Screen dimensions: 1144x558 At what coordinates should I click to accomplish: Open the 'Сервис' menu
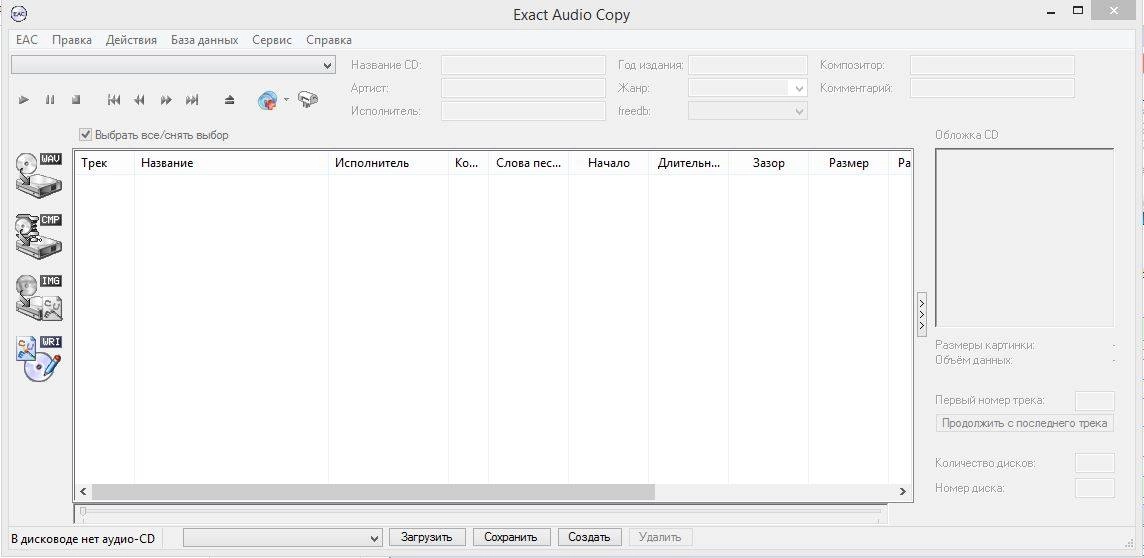pyautogui.click(x=272, y=40)
